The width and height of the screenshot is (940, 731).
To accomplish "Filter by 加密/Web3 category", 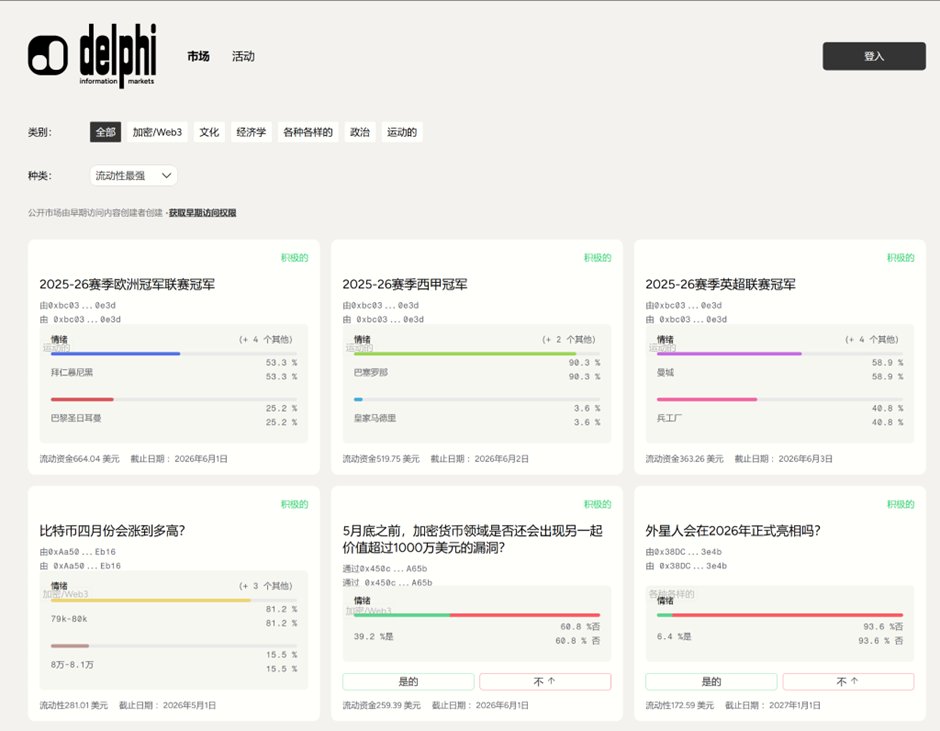I will 157,132.
